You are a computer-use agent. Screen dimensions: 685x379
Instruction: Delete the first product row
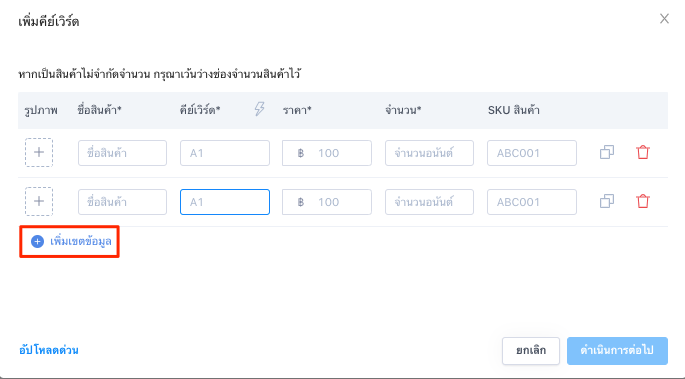tap(643, 152)
